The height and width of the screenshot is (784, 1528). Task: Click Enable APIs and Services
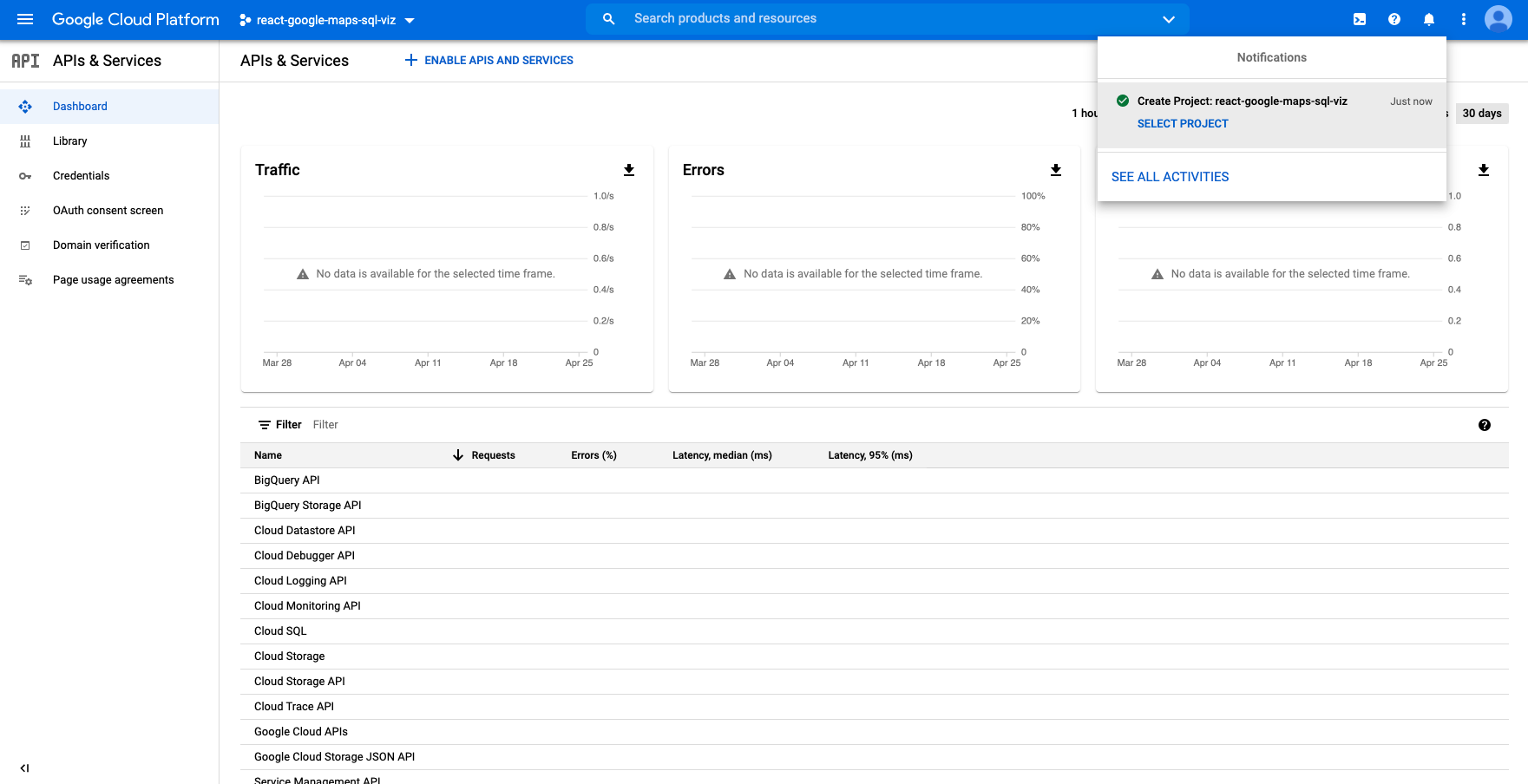click(x=489, y=60)
